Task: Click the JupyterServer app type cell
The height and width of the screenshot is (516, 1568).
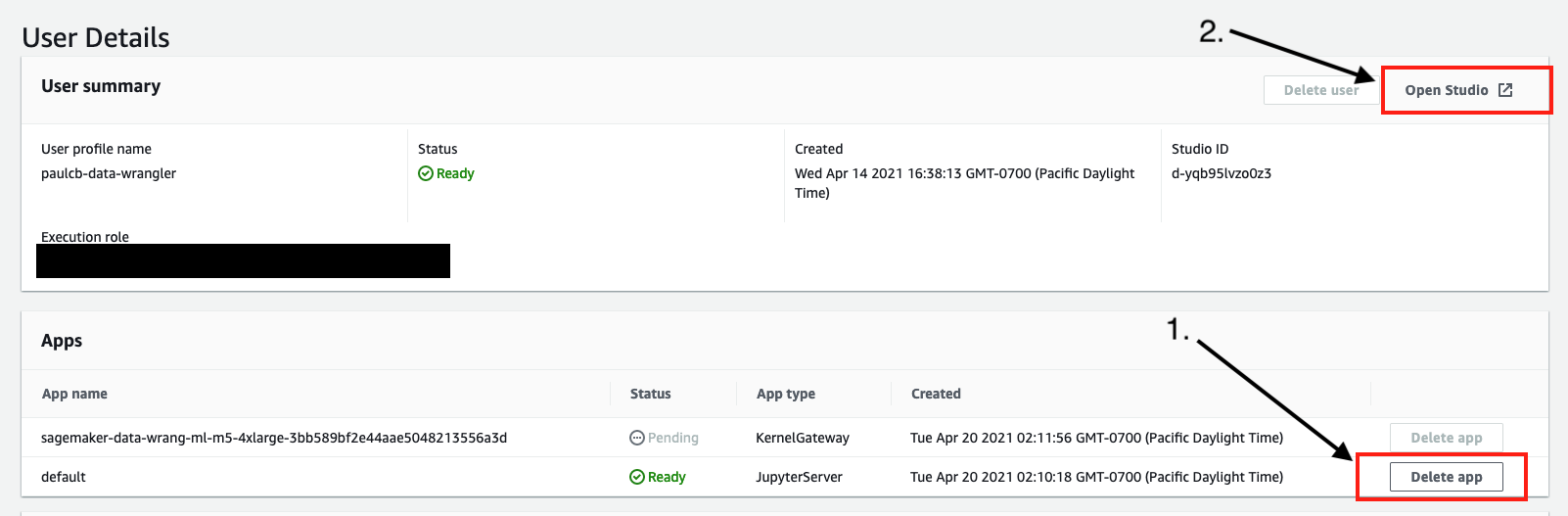Action: 799,477
